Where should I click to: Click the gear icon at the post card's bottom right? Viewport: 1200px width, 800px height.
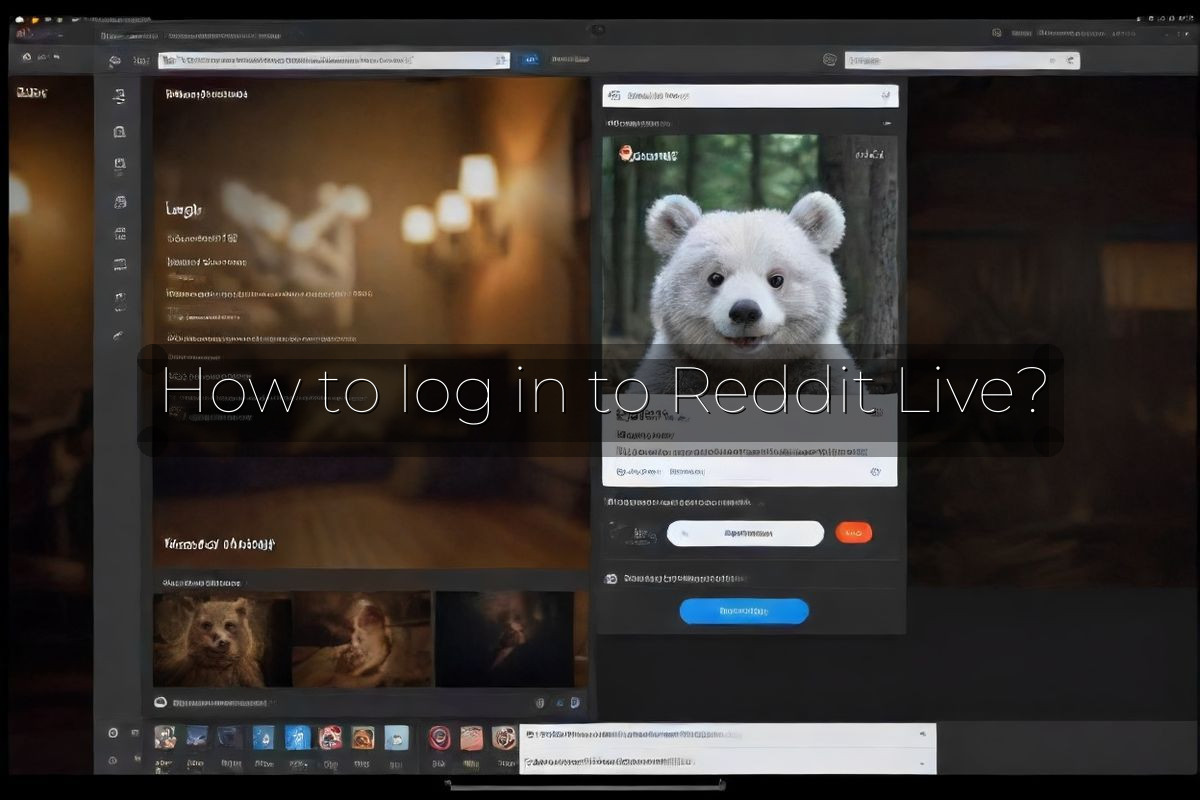[x=875, y=471]
